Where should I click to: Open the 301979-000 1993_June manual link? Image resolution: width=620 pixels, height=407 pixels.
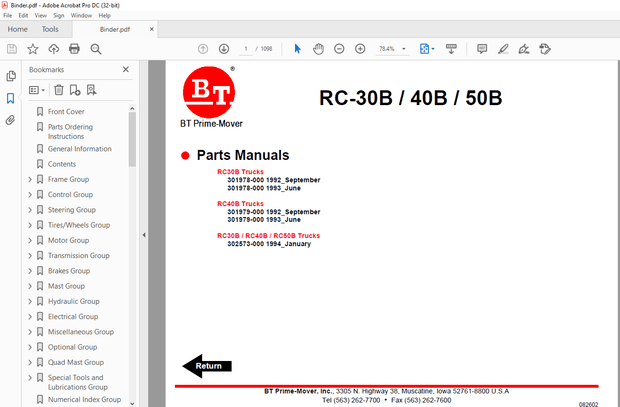(264, 220)
